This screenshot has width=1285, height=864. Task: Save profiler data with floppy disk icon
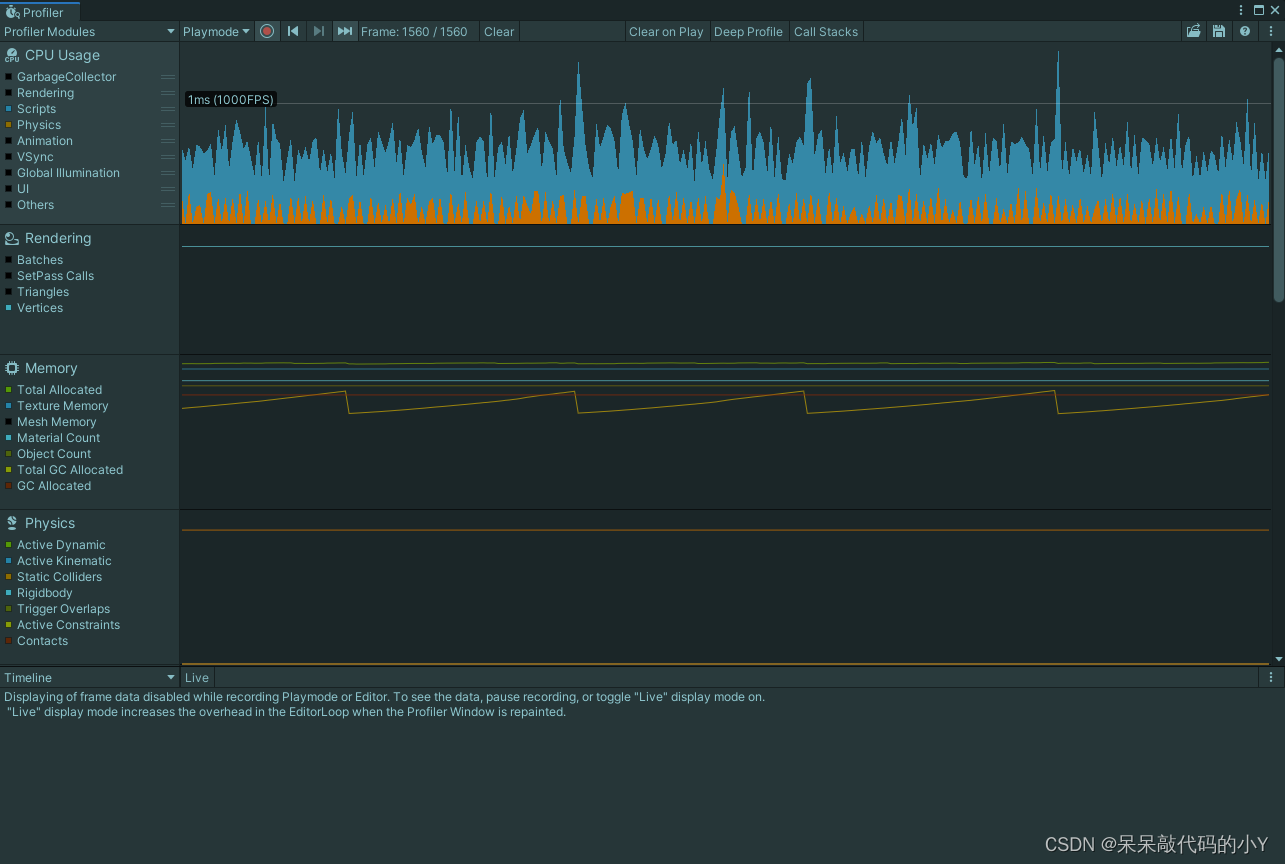[1219, 31]
